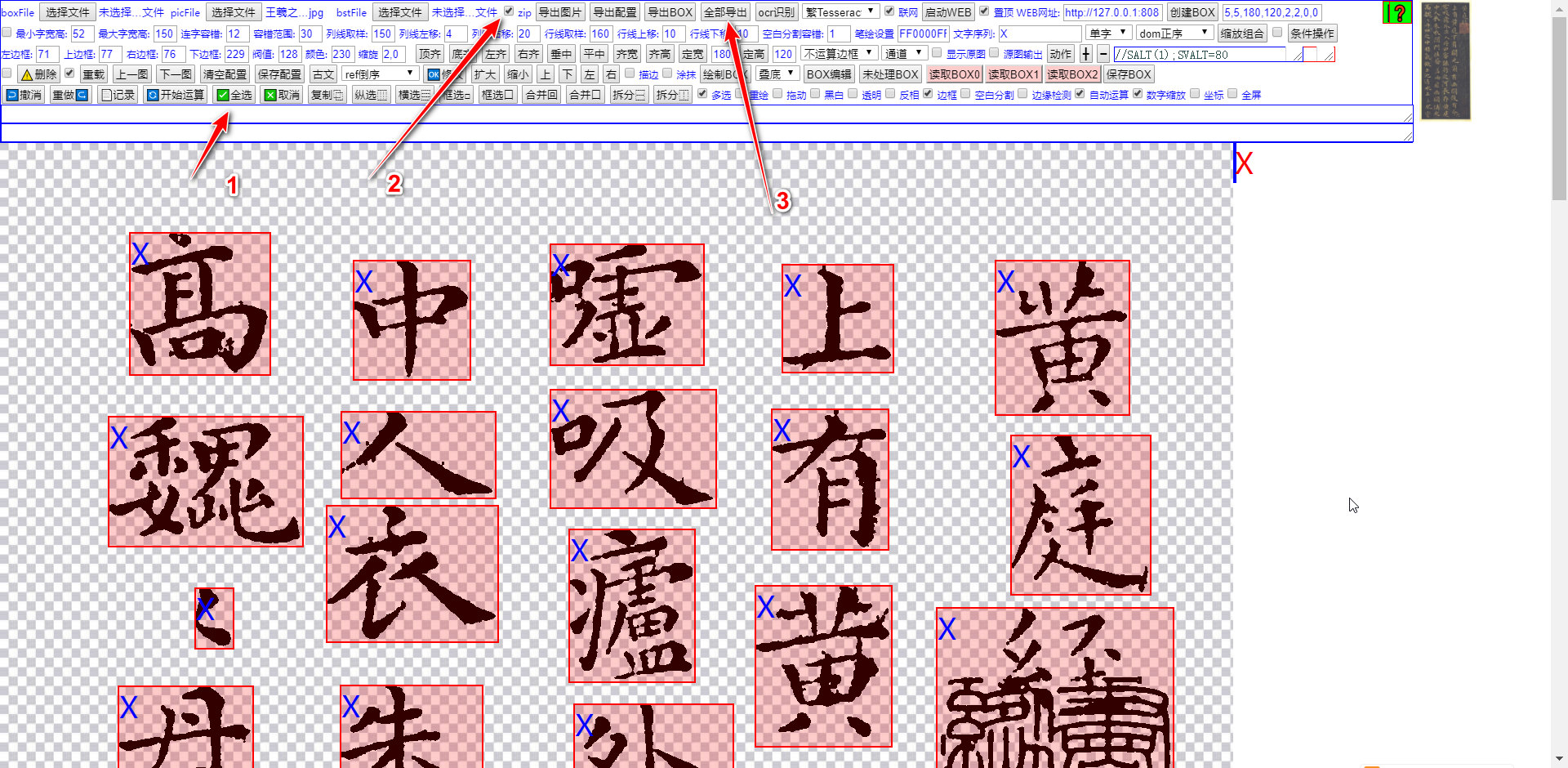1568x768 pixels.
Task: Click the 导出配置 export config button
Action: coord(615,12)
